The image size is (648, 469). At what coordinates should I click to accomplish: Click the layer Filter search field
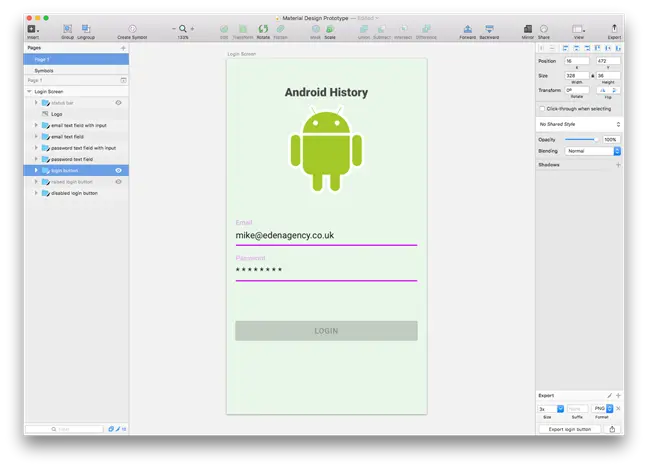click(x=64, y=429)
